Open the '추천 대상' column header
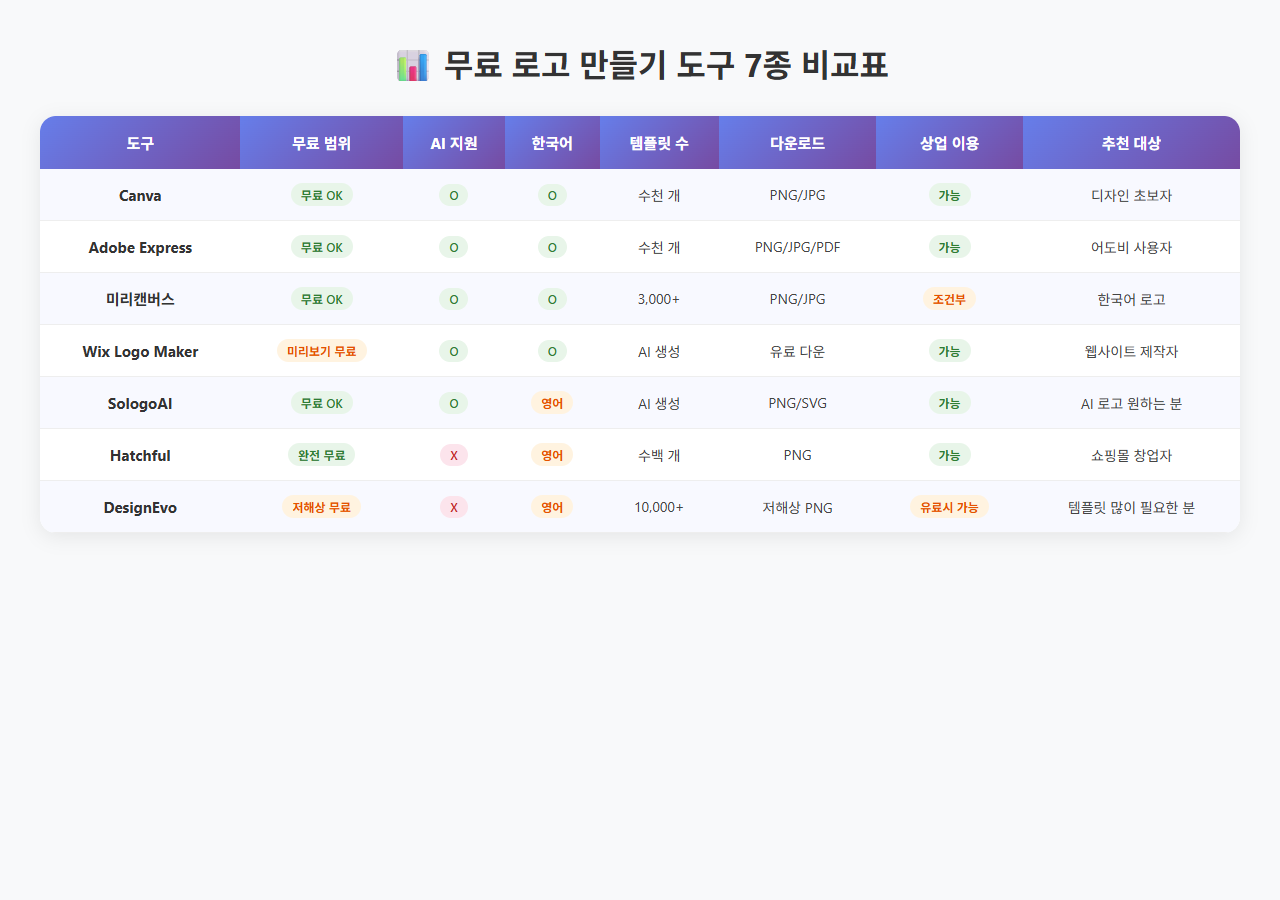The height and width of the screenshot is (900, 1280). (x=1131, y=142)
